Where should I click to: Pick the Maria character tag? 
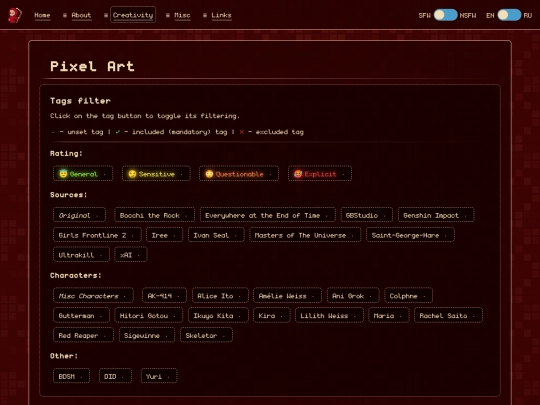tap(389, 315)
